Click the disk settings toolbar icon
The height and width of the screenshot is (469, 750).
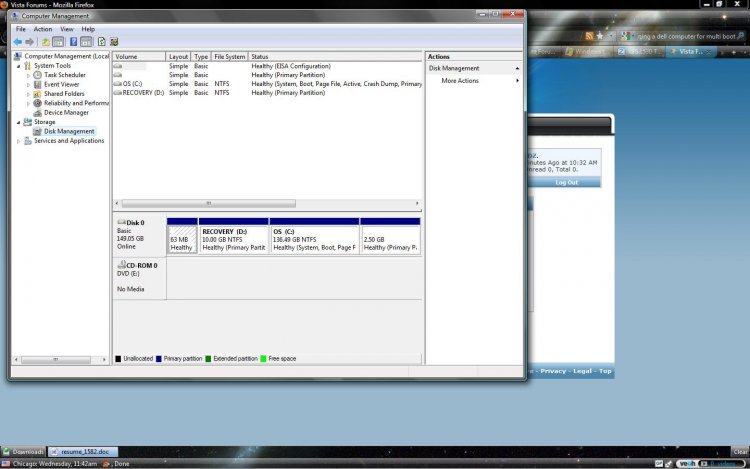coord(114,42)
